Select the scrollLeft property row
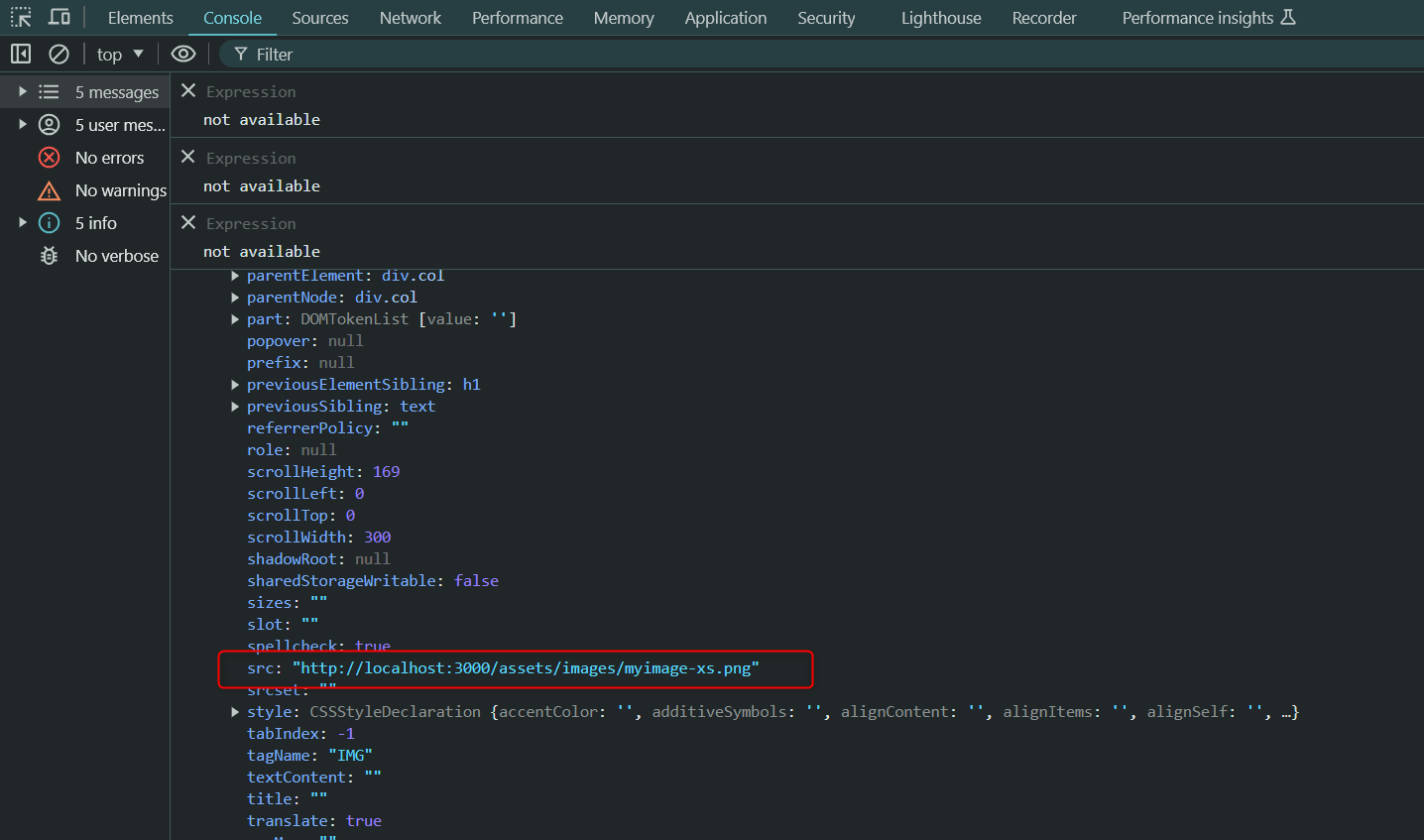The height and width of the screenshot is (840, 1424). pyautogui.click(x=305, y=494)
